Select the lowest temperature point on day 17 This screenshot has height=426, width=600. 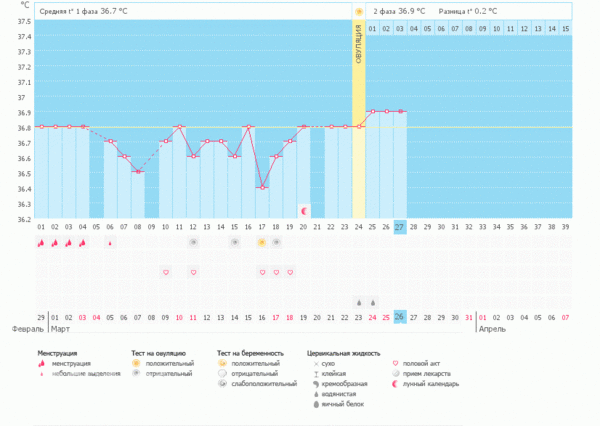coord(262,187)
